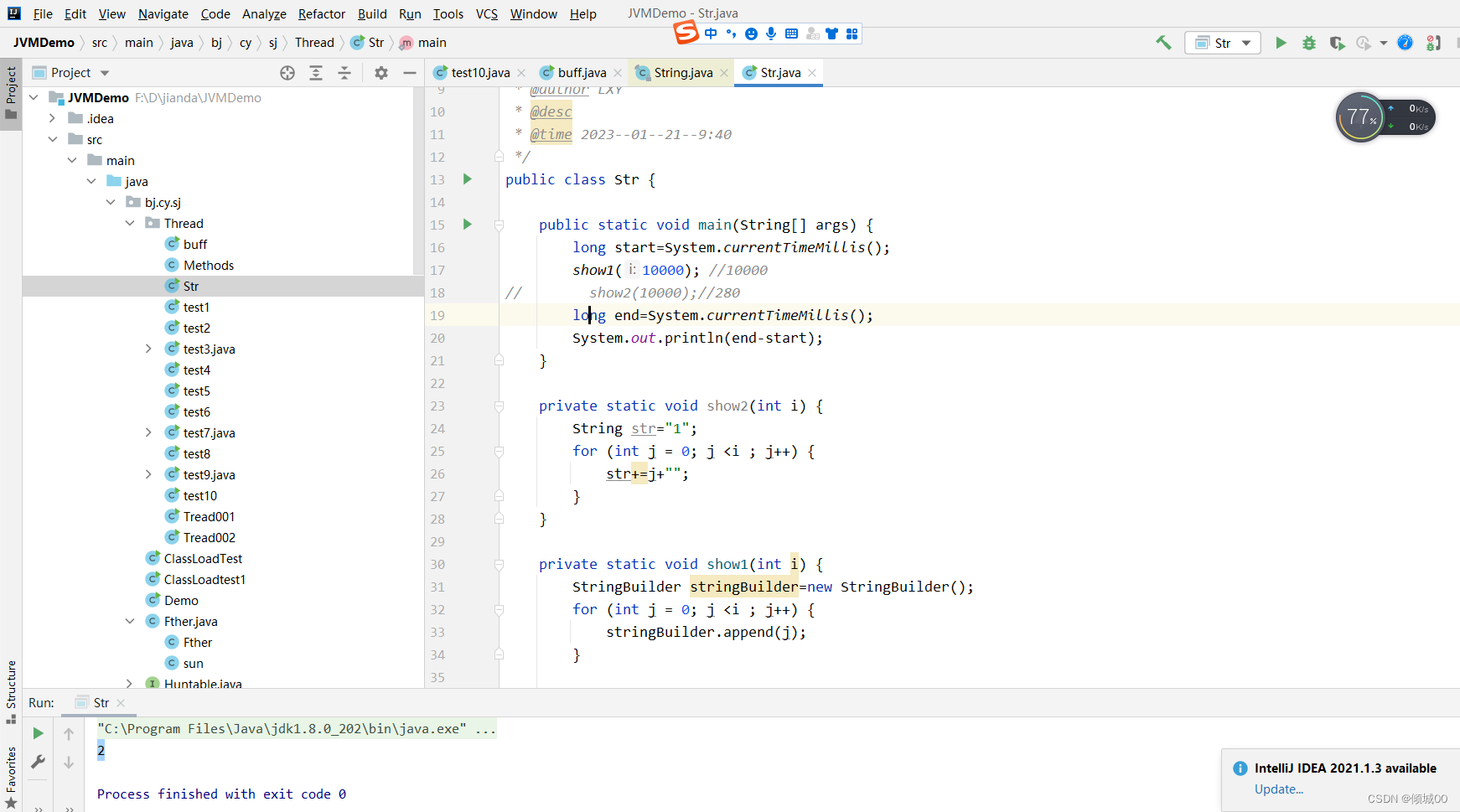Toggle fold marker of show2 method on line 23
This screenshot has width=1460, height=812.
[499, 406]
